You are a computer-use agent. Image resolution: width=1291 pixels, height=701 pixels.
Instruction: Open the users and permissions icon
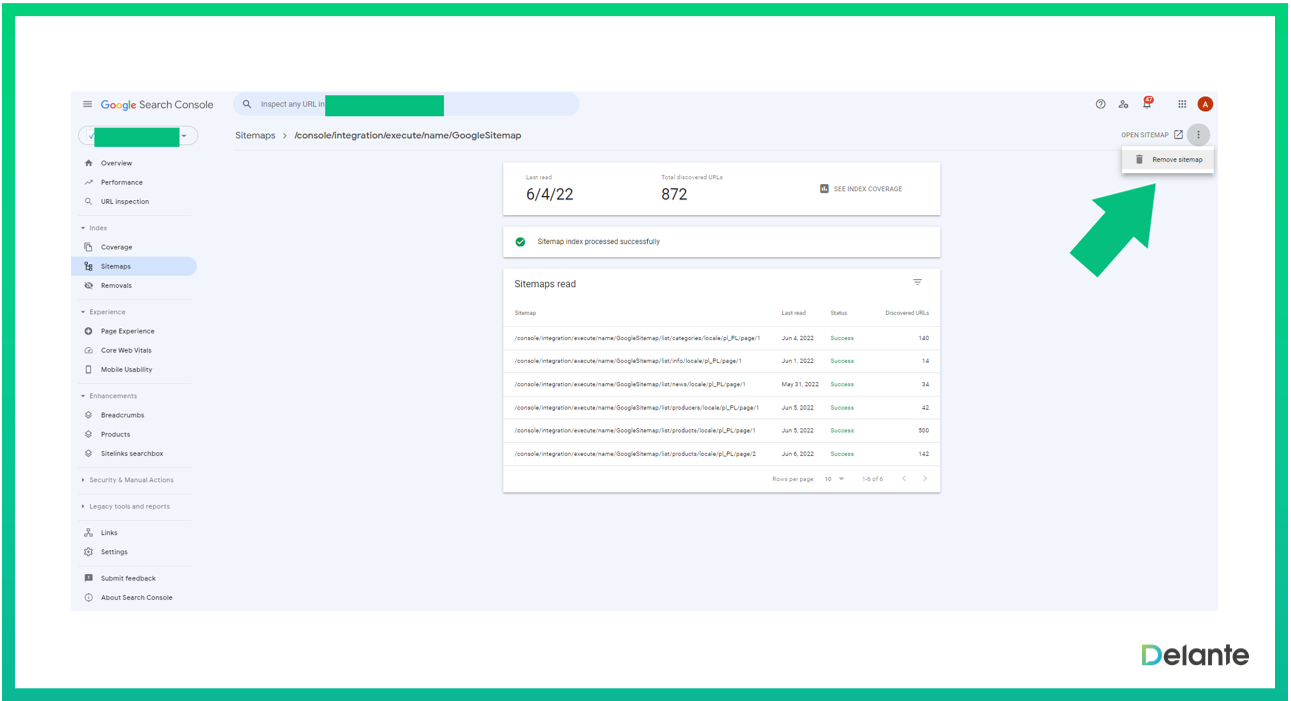click(x=1124, y=104)
